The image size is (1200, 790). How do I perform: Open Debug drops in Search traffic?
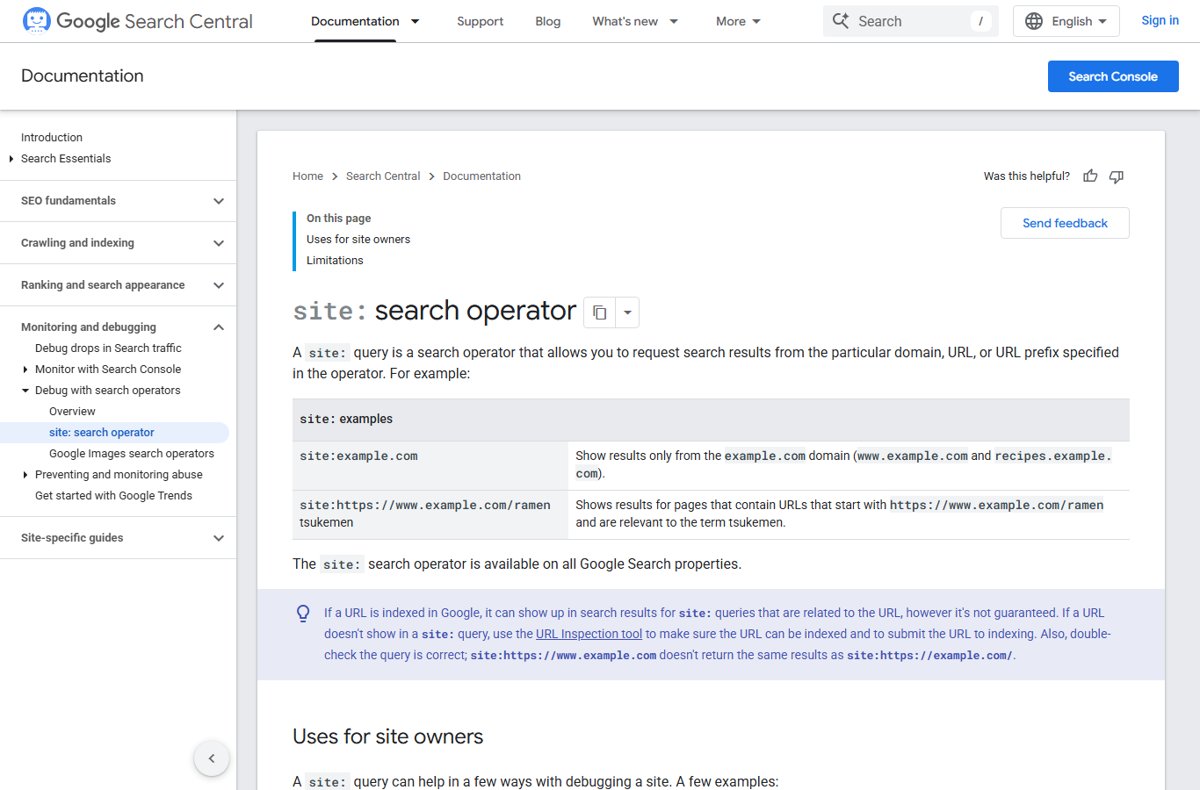pyautogui.click(x=108, y=348)
